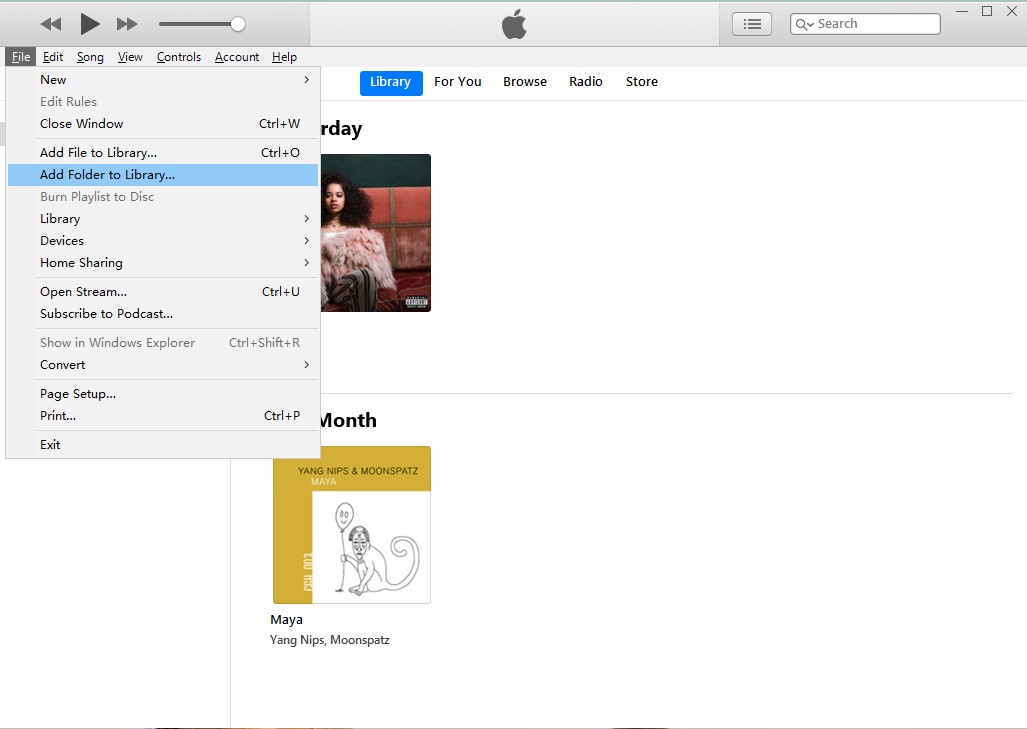Viewport: 1027px width, 729px height.
Task: Switch to the Radio tab
Action: click(x=586, y=82)
